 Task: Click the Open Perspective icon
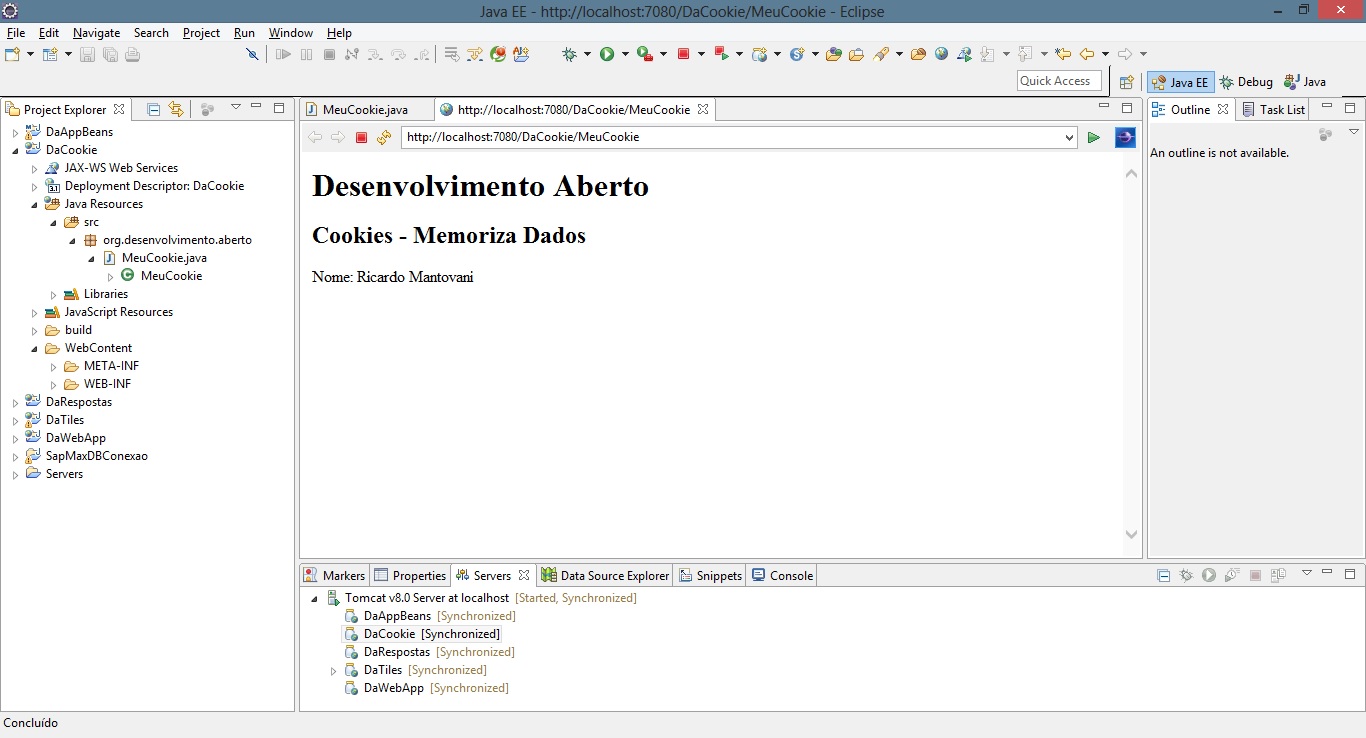pos(1127,82)
